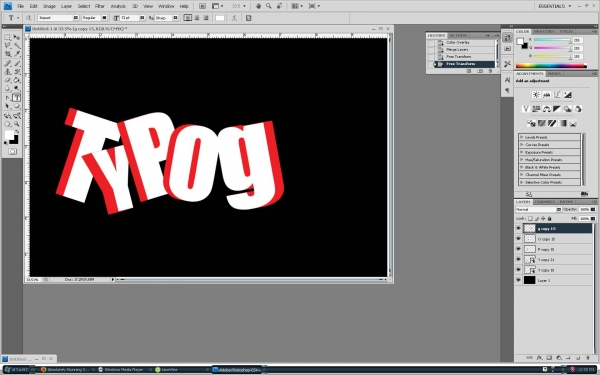
Task: Add a Vibrance adjustment
Action: (526, 109)
